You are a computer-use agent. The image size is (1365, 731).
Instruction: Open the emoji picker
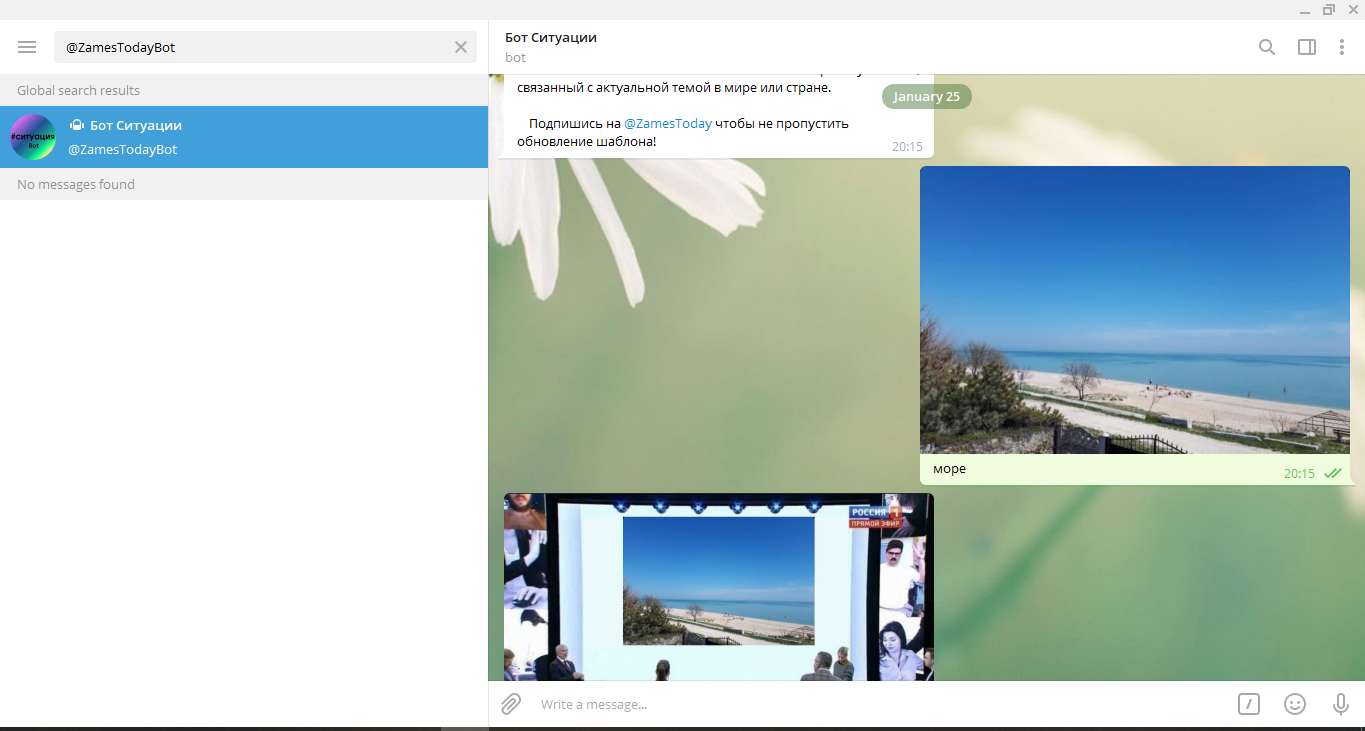(1295, 704)
